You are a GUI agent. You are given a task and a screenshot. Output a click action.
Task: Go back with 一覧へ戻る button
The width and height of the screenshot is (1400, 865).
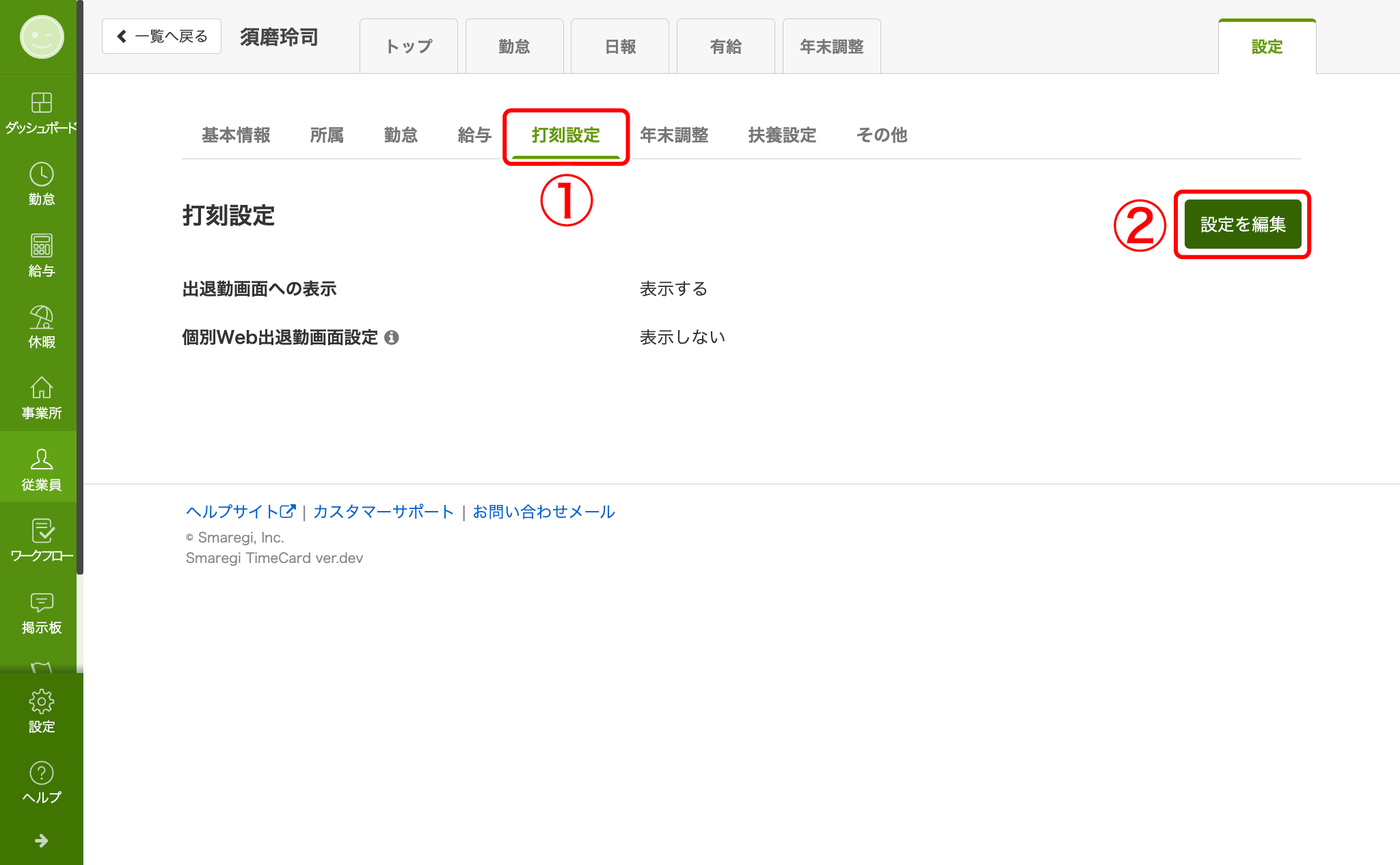point(162,36)
